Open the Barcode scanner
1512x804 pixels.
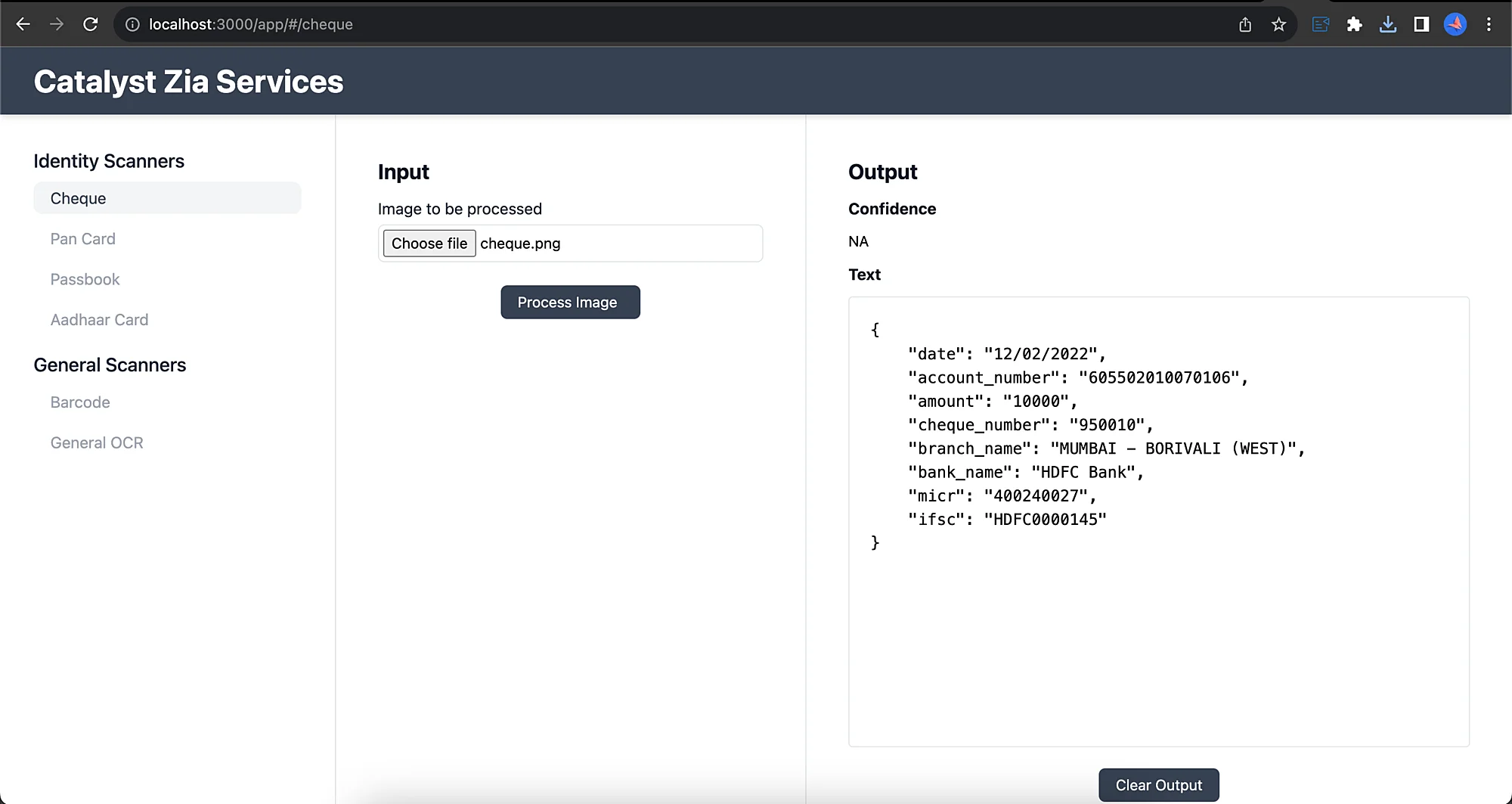tap(80, 402)
